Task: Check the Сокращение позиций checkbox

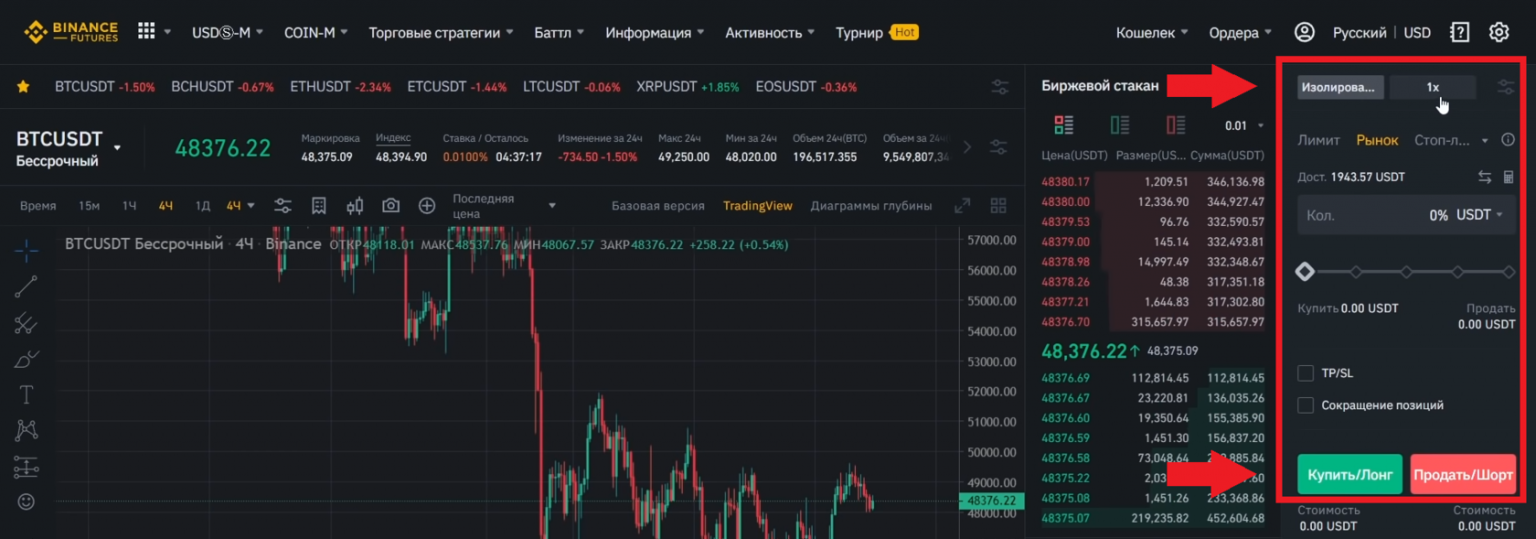Action: tap(1305, 405)
